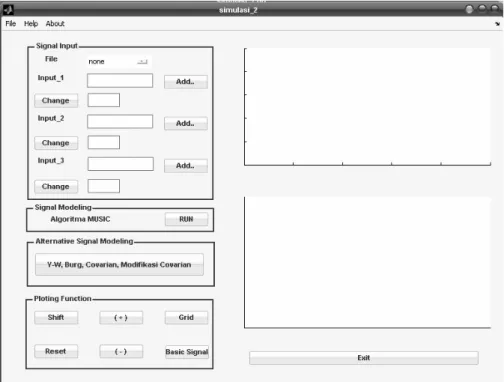The width and height of the screenshot is (504, 382).
Task: Click the small field below Input_1
Action: point(104,100)
